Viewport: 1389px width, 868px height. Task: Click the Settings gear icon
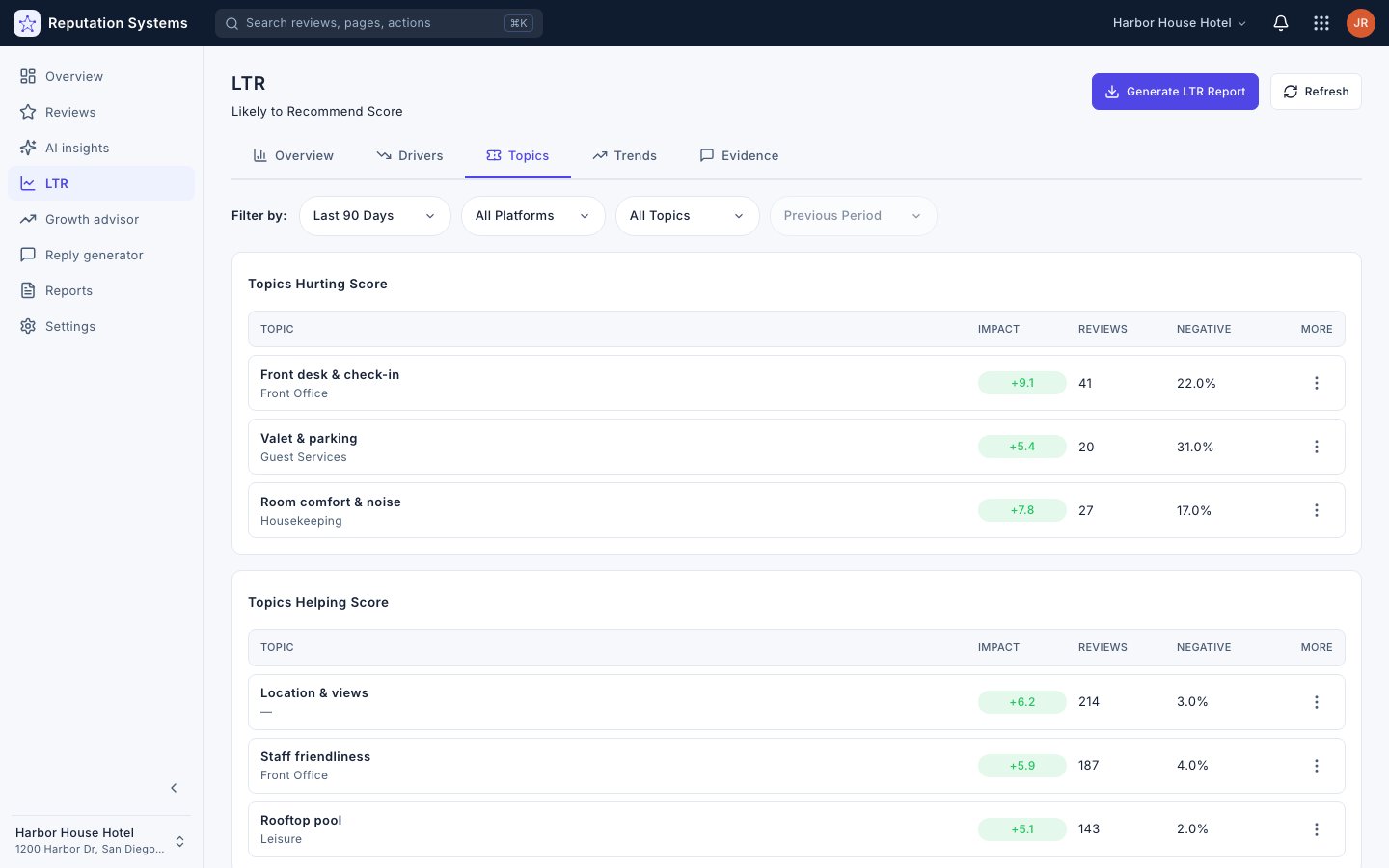pyautogui.click(x=28, y=326)
